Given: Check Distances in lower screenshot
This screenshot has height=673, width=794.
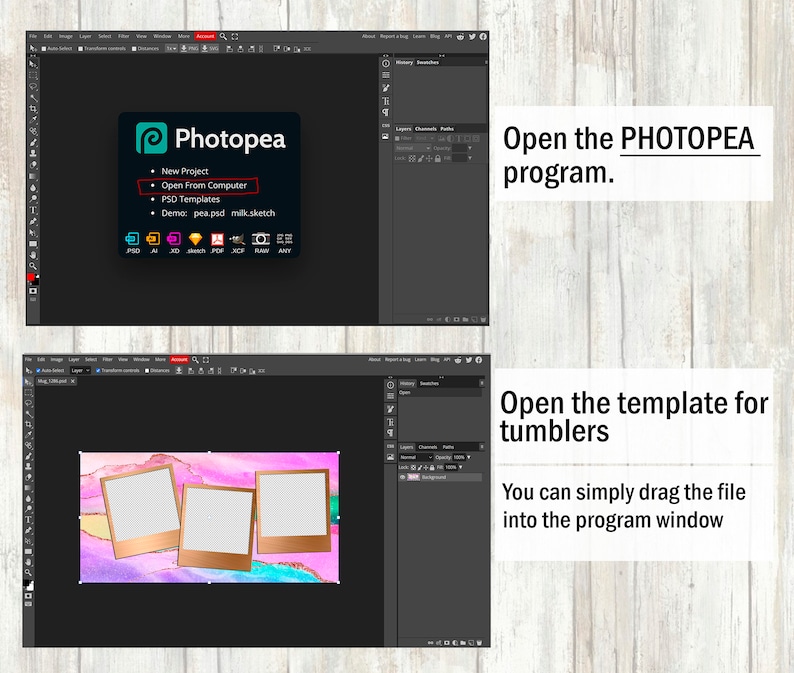Looking at the screenshot, I should 147,371.
